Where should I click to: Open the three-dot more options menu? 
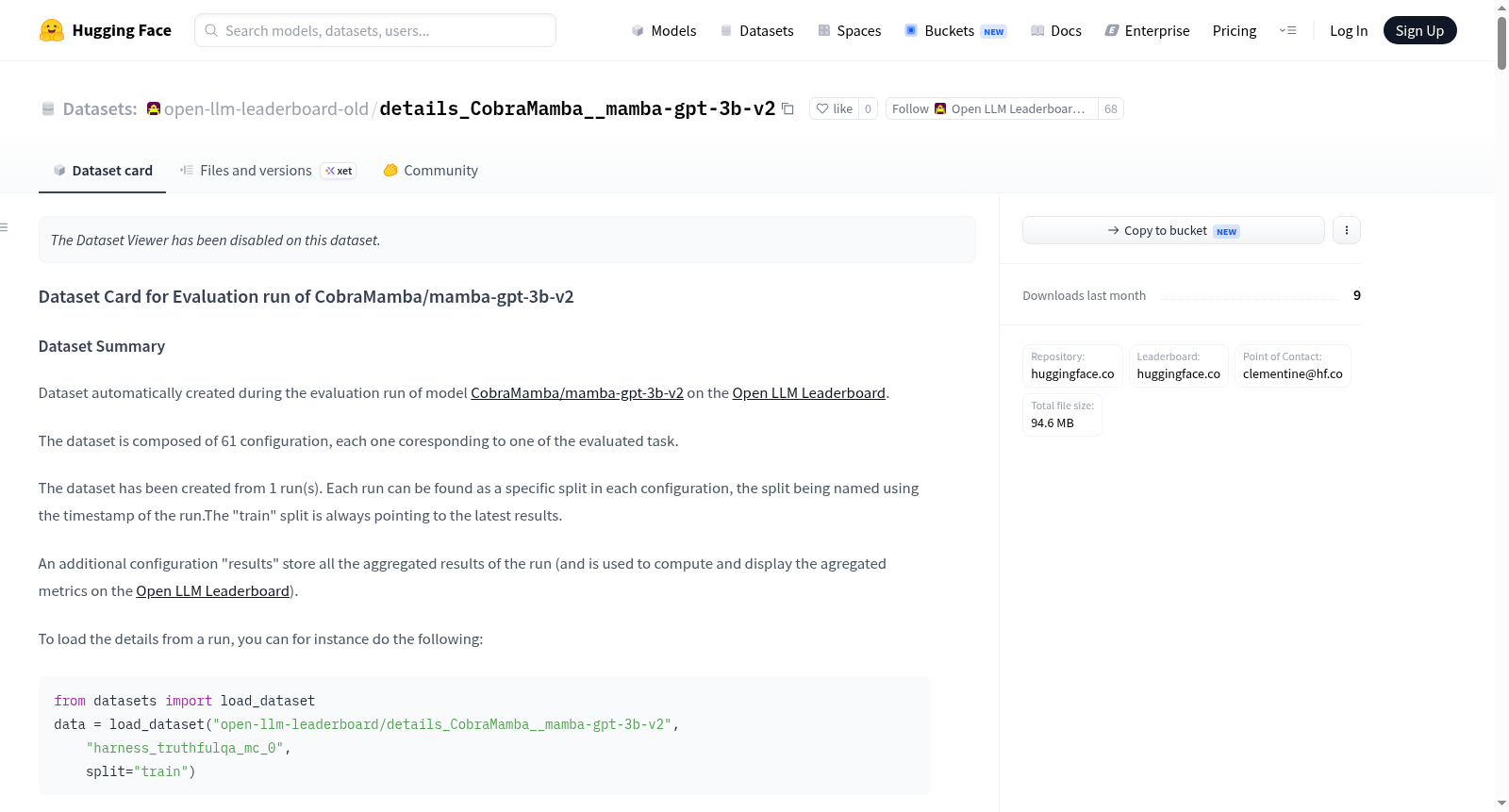tap(1347, 230)
